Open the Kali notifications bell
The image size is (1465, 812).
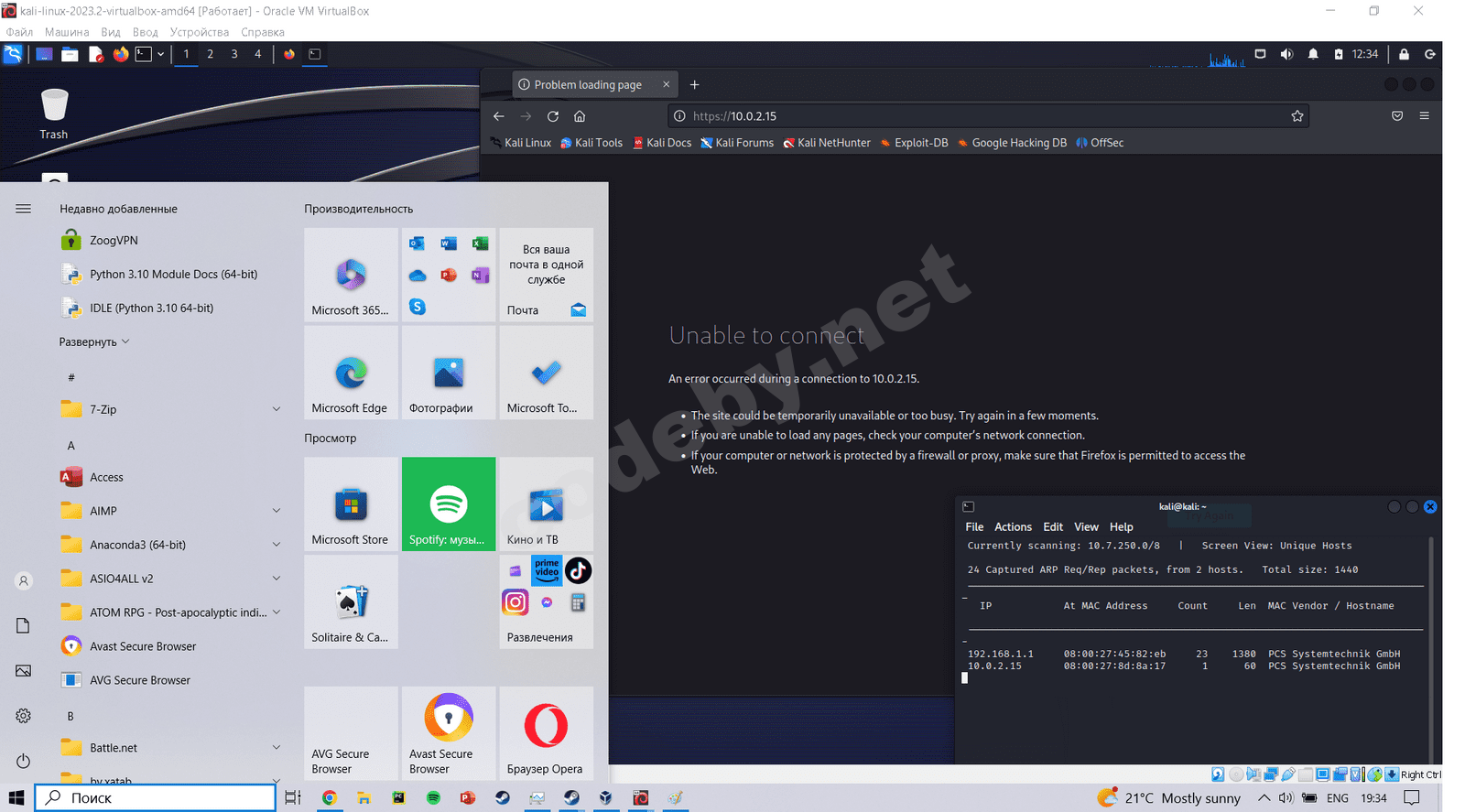pyautogui.click(x=1313, y=54)
